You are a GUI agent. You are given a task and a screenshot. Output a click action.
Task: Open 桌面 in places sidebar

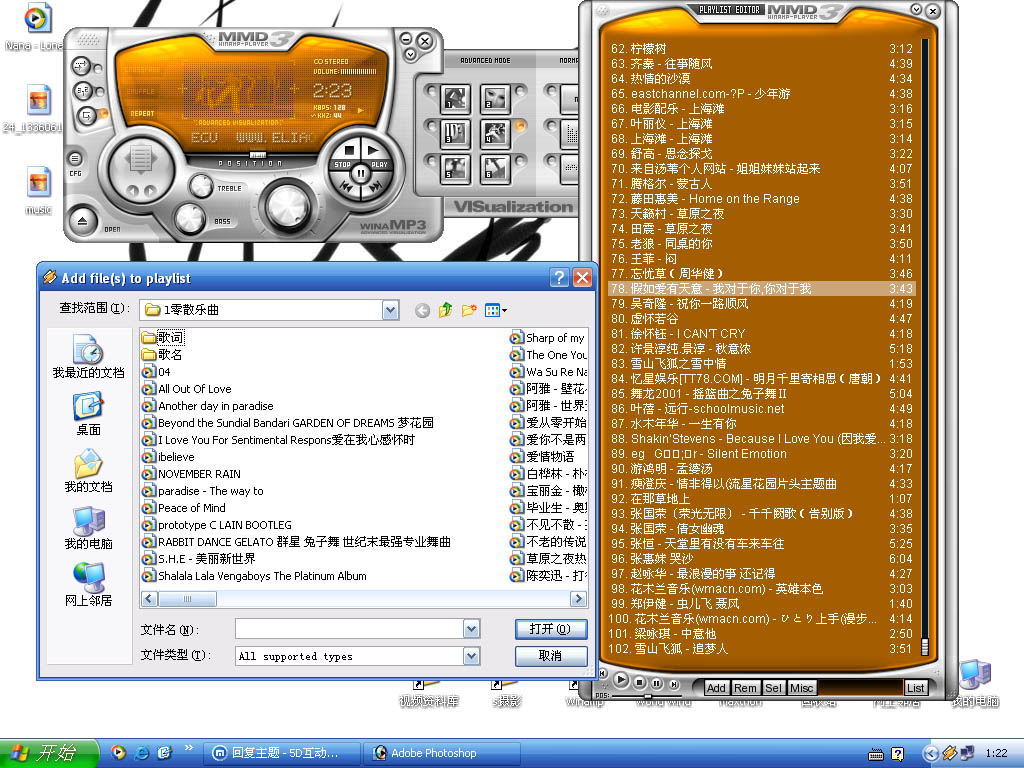(x=88, y=413)
